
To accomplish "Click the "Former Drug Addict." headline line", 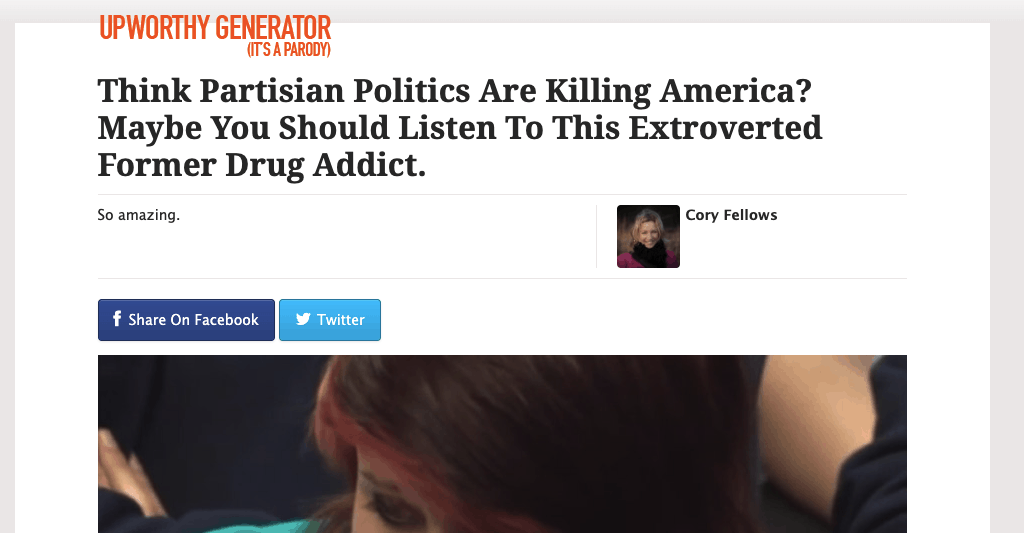I will click(x=262, y=165).
